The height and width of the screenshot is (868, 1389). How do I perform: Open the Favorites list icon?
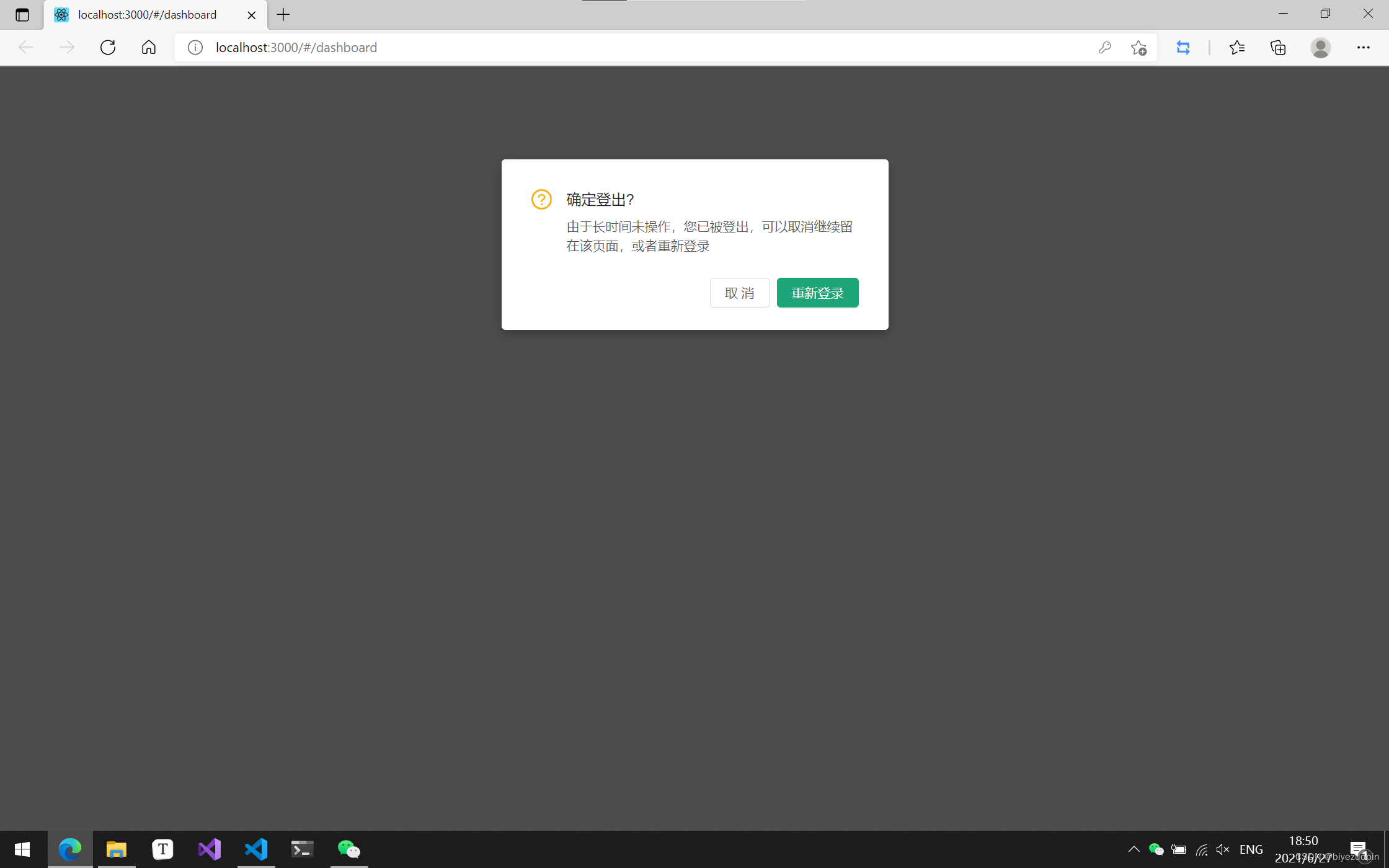1237,47
